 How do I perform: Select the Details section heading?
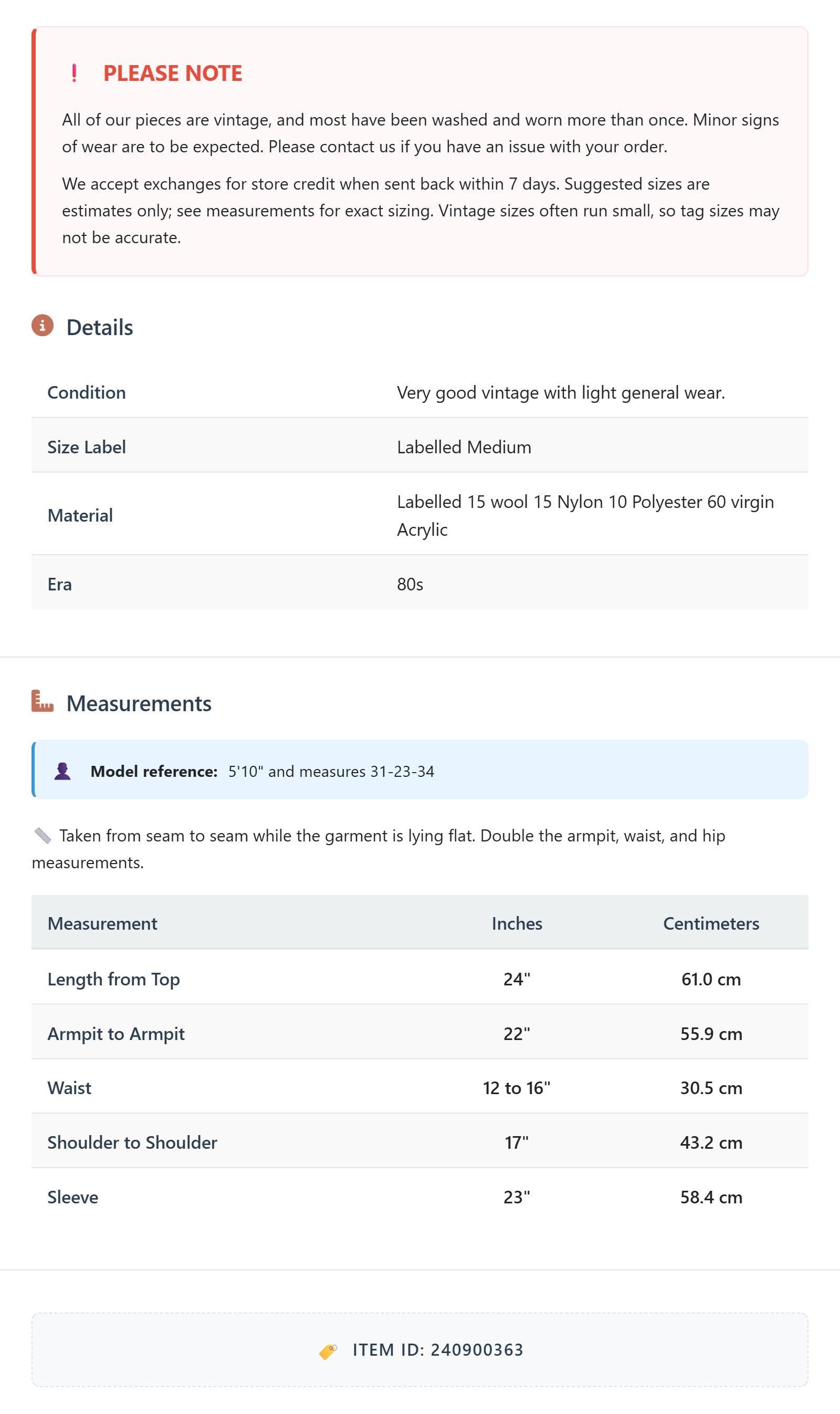pyautogui.click(x=100, y=327)
